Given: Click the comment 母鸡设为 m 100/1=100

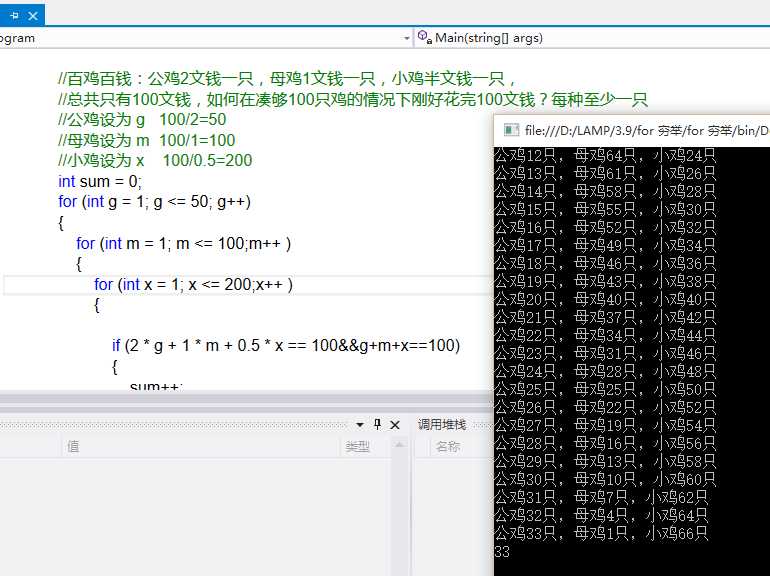Looking at the screenshot, I should [x=146, y=140].
